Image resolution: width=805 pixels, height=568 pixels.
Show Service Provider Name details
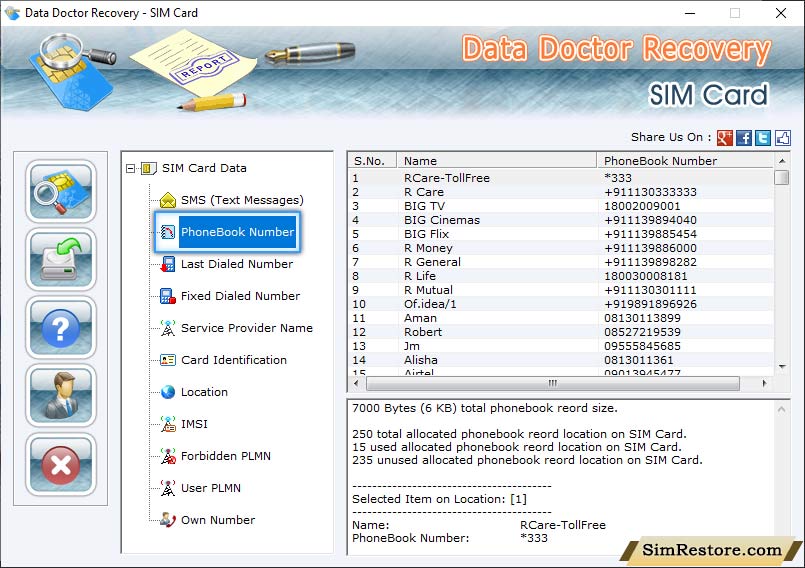click(246, 328)
